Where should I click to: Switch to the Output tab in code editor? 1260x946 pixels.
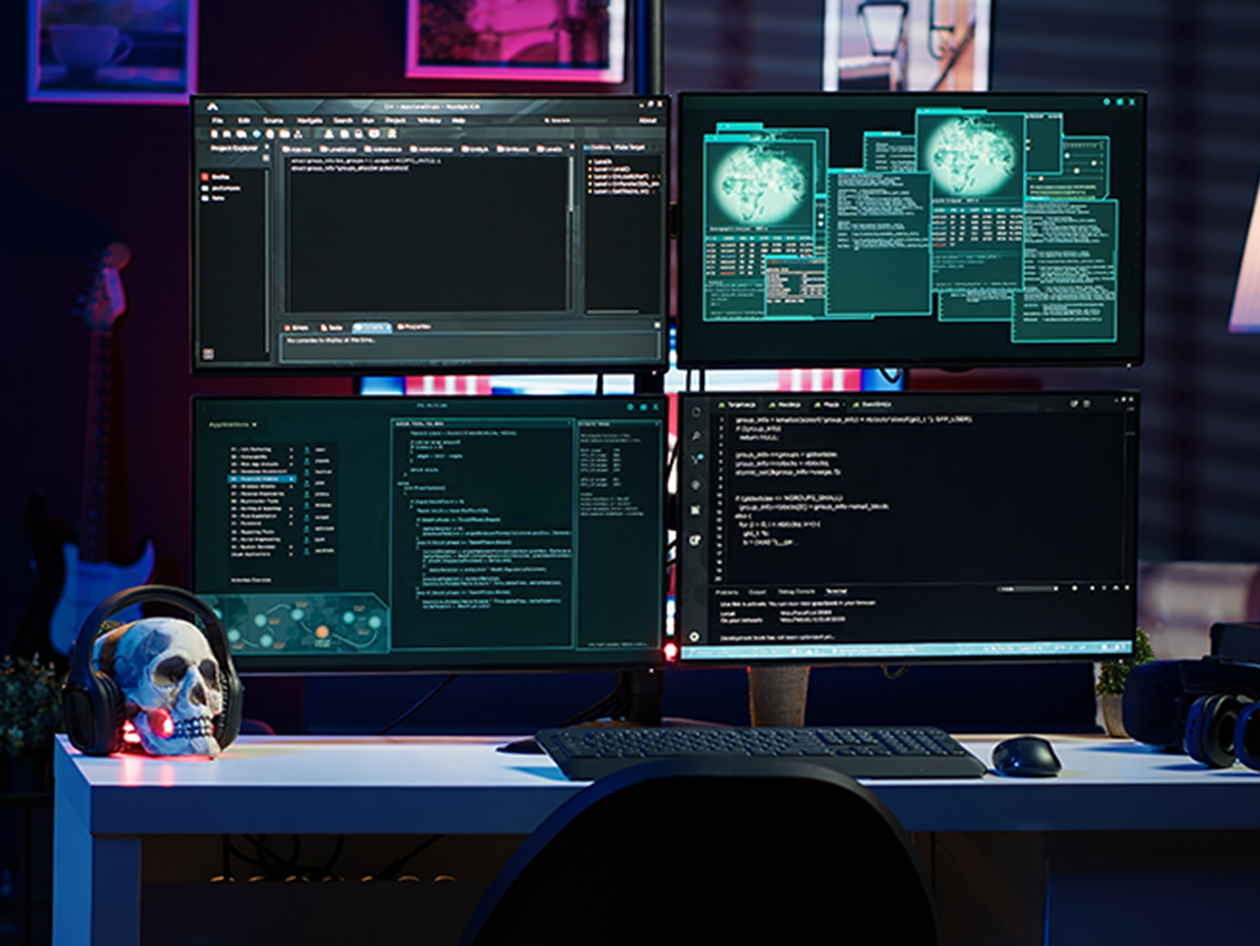coord(757,592)
